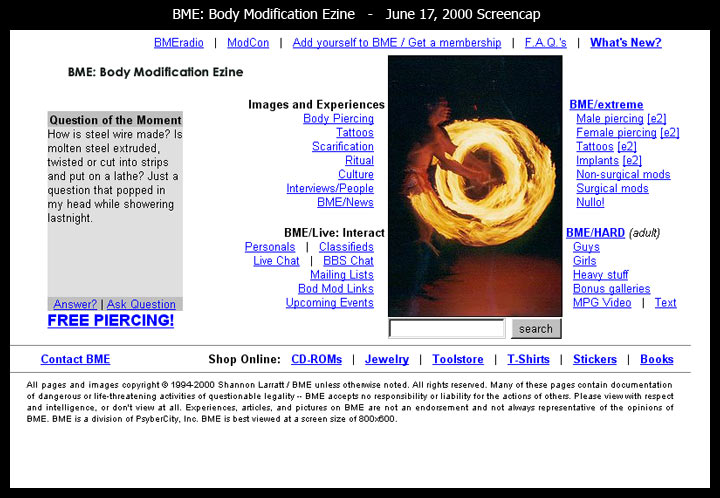Open the BME/HARD heading link
The image size is (720, 498).
(x=595, y=233)
